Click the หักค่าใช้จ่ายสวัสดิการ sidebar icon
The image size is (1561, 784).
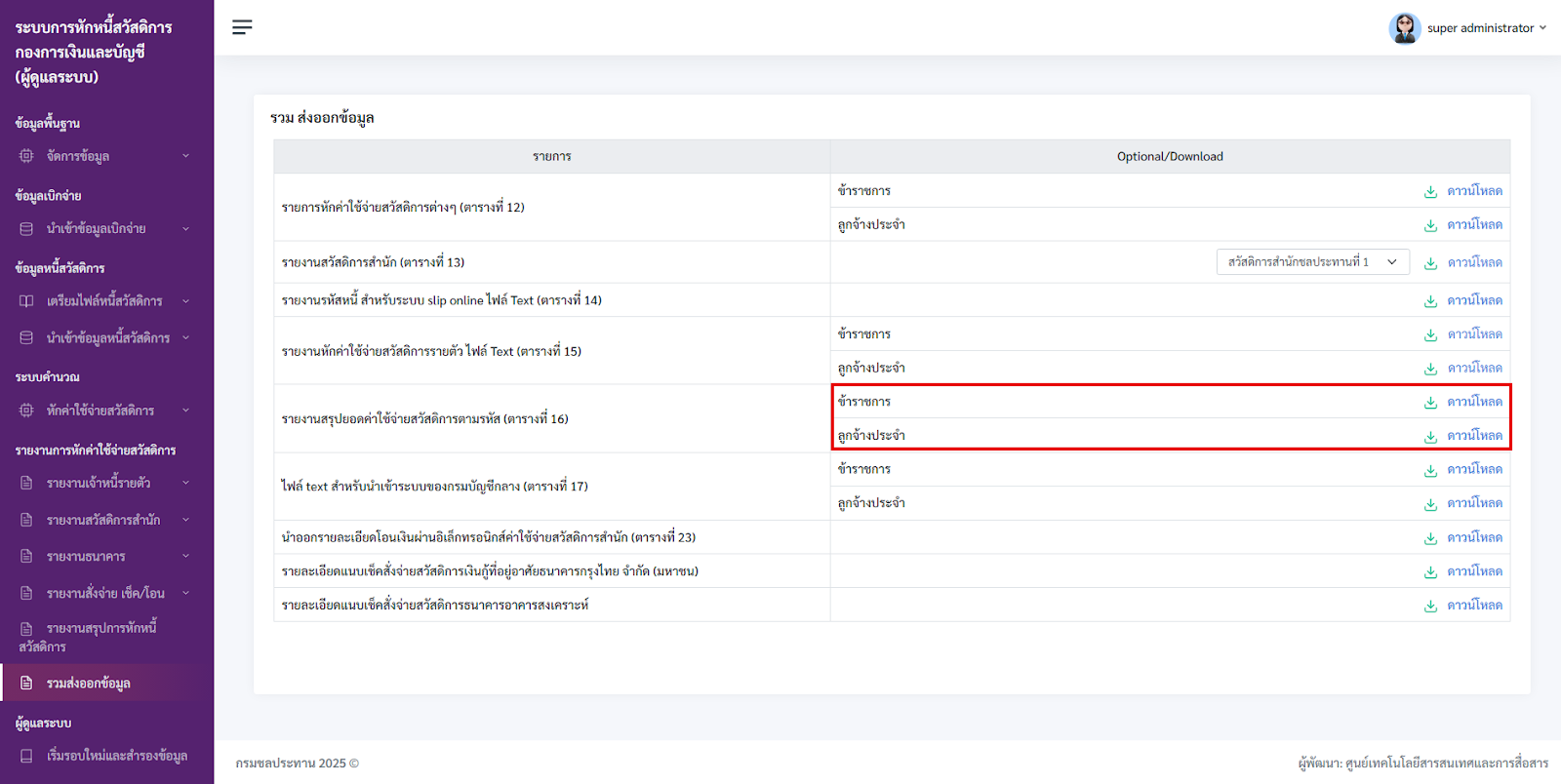pyautogui.click(x=26, y=411)
